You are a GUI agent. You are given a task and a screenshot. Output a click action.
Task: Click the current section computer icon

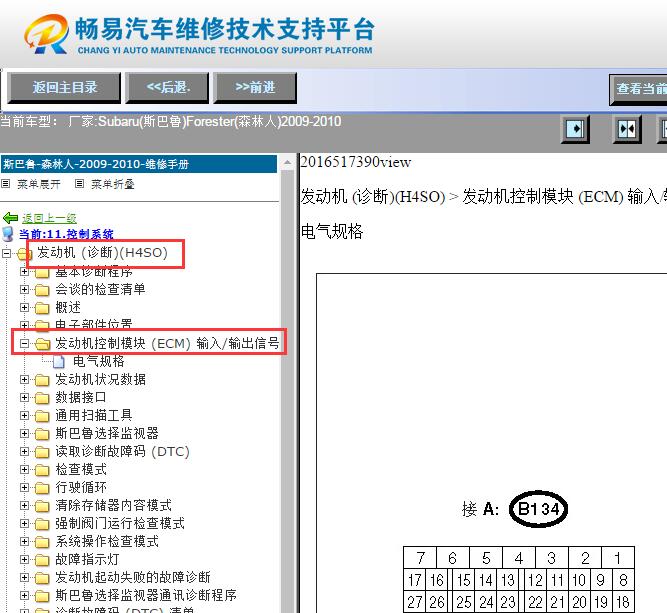click(x=8, y=234)
